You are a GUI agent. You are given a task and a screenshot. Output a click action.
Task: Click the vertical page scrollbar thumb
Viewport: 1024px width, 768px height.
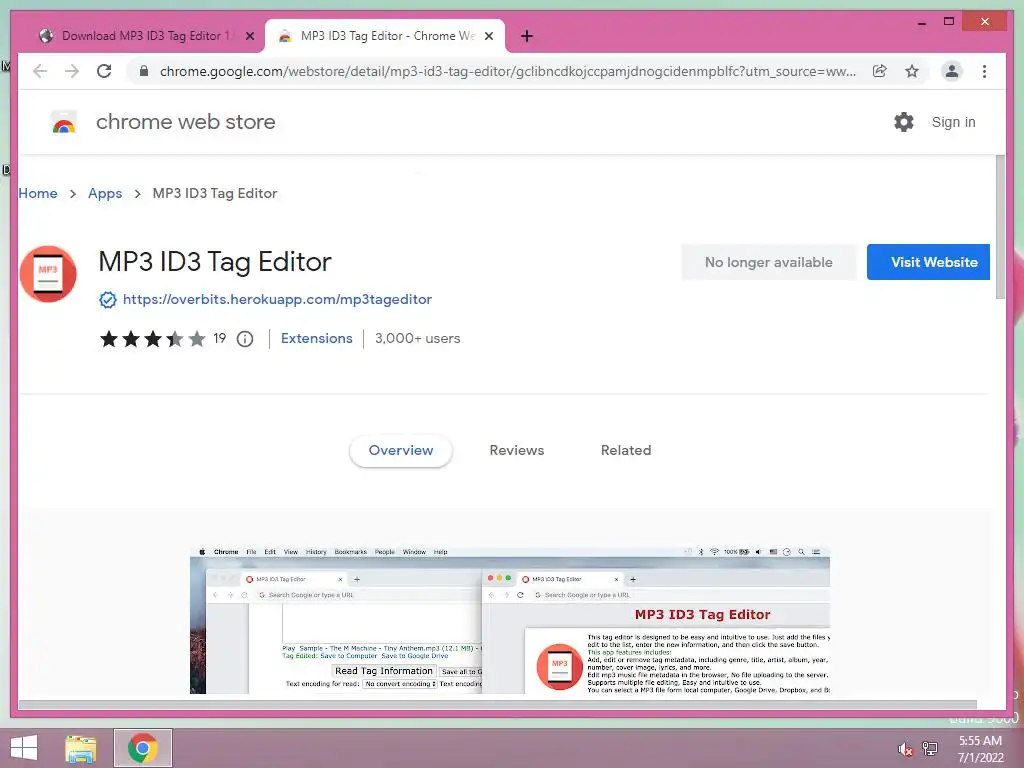pos(1000,227)
